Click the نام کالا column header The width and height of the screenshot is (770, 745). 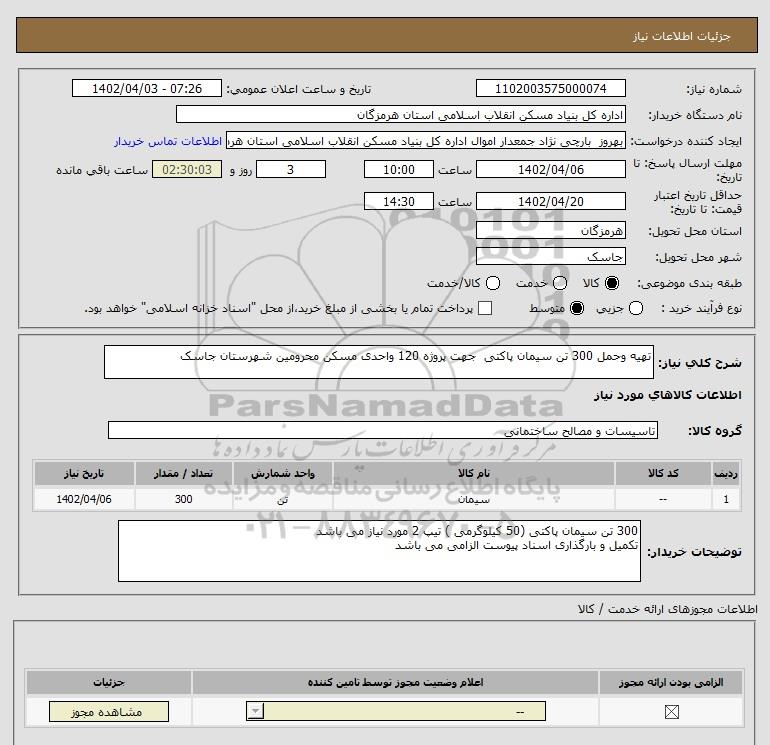click(x=473, y=473)
